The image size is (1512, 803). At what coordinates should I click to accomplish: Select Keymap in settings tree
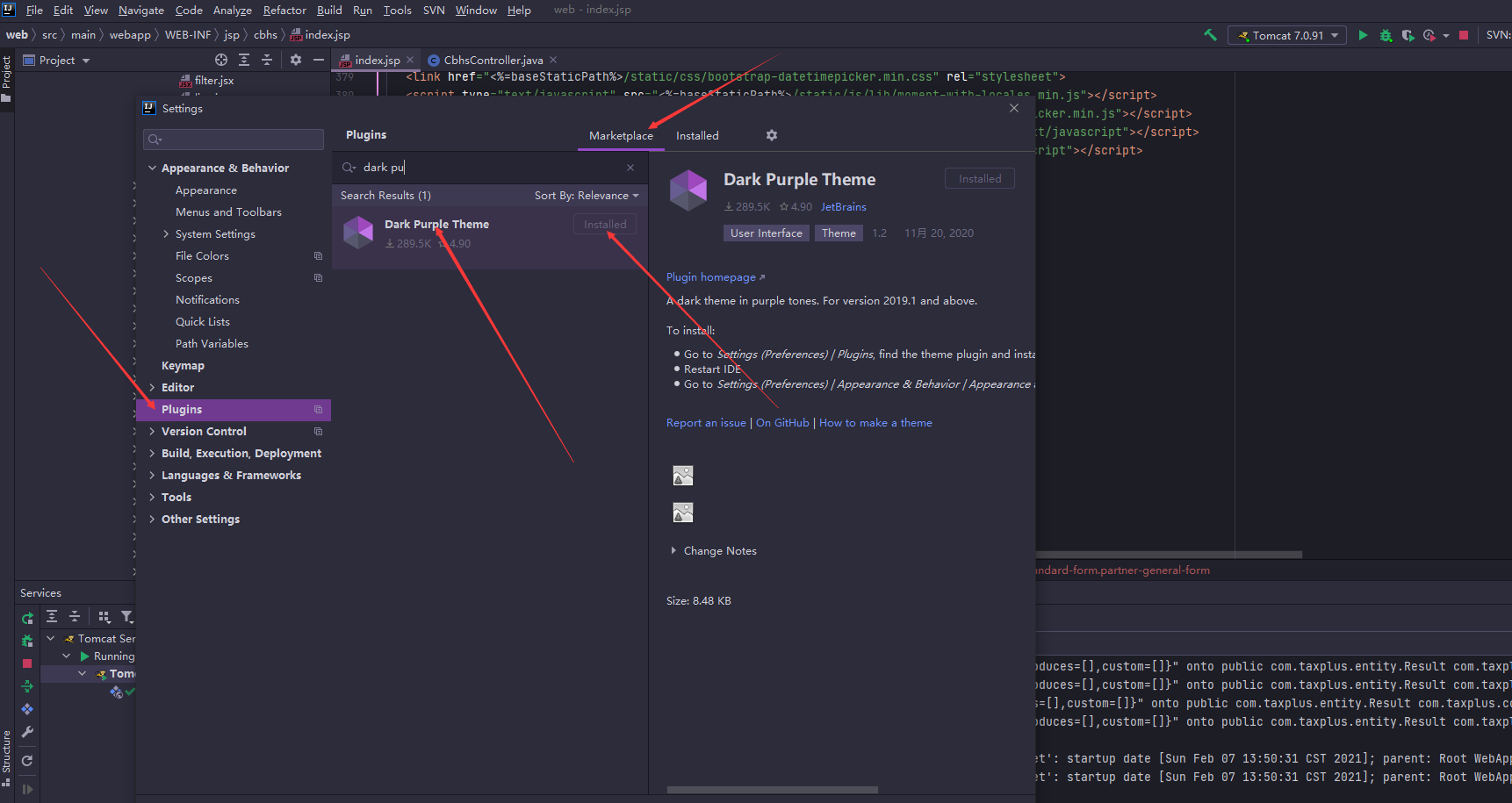coord(183,365)
